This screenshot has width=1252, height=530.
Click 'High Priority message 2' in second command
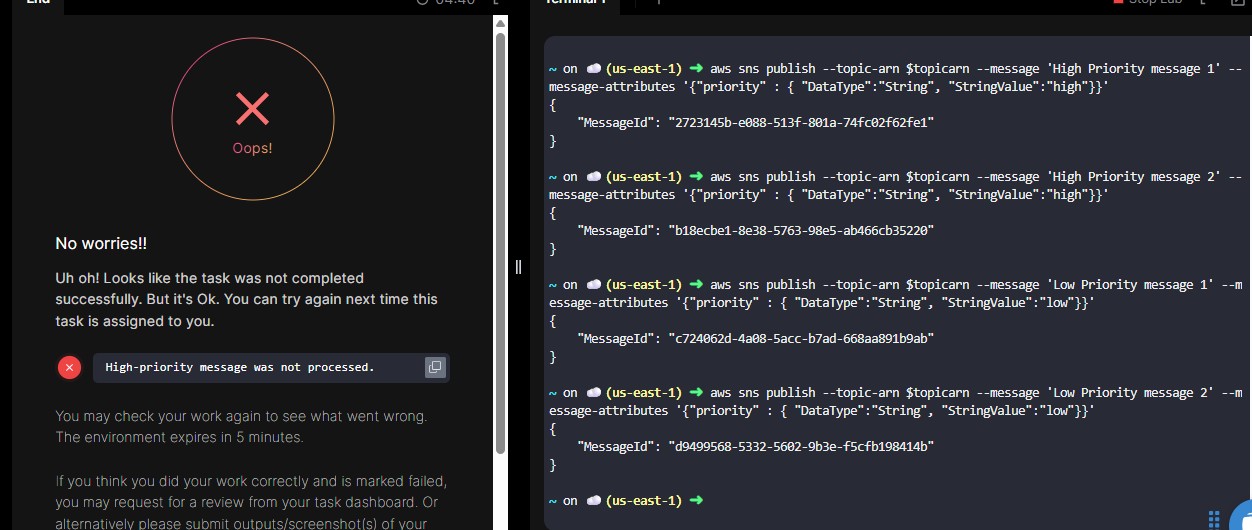tap(1132, 177)
